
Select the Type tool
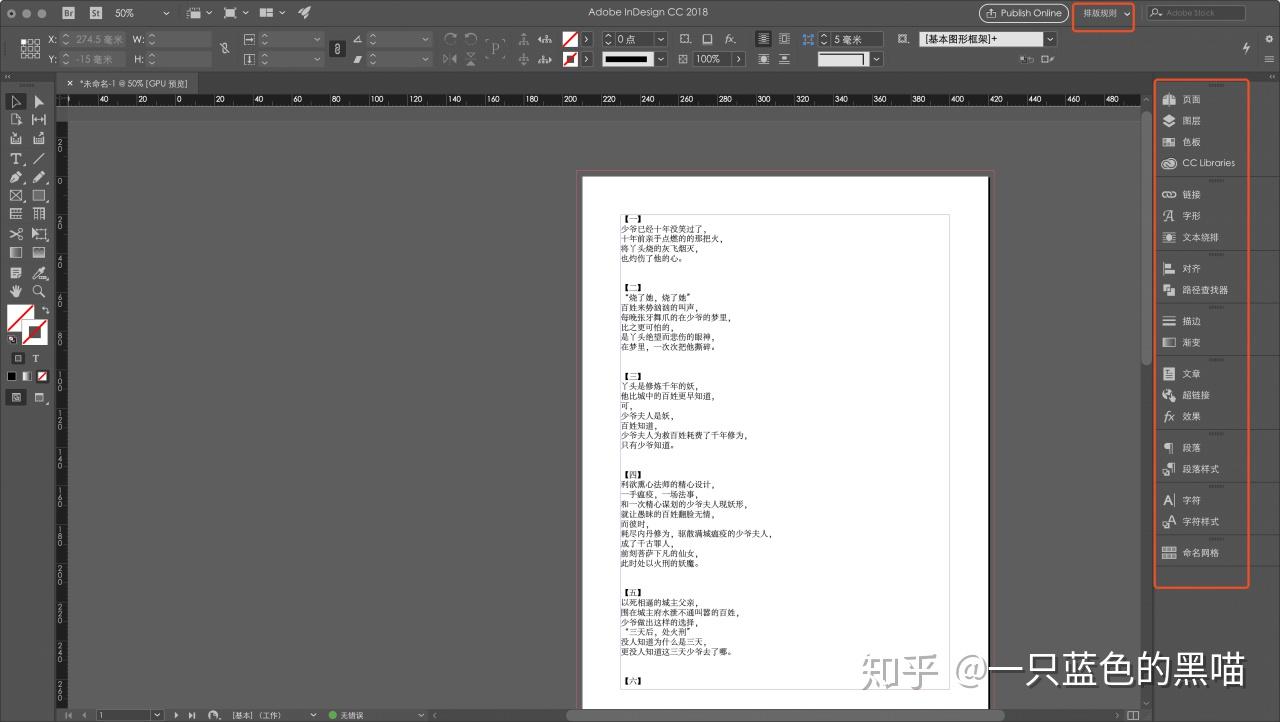15,159
